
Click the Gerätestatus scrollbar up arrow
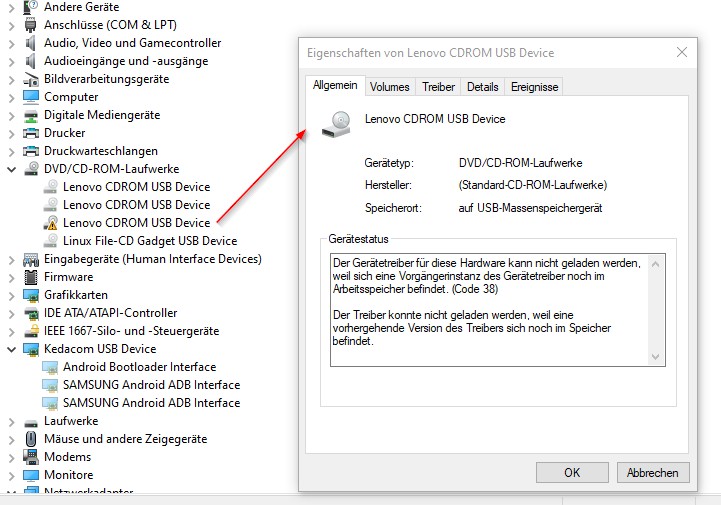(656, 264)
